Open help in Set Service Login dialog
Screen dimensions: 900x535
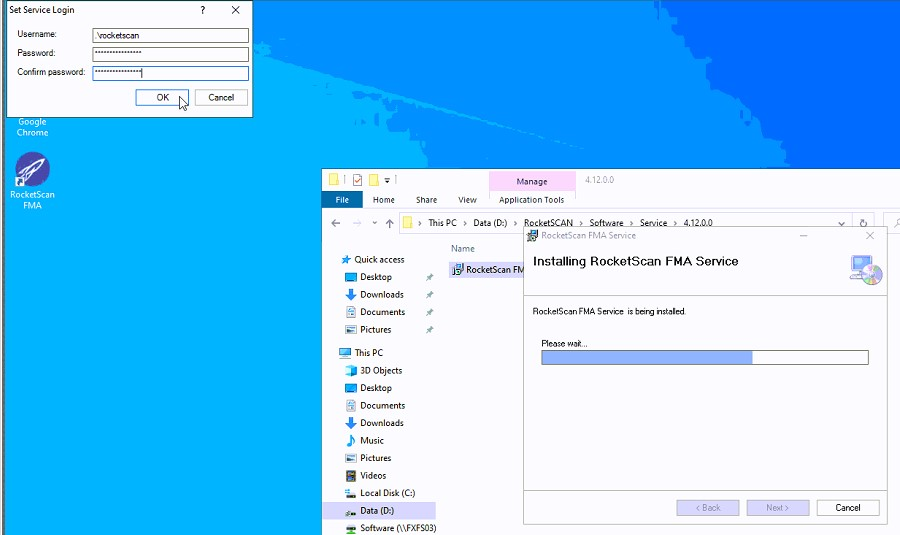[203, 10]
